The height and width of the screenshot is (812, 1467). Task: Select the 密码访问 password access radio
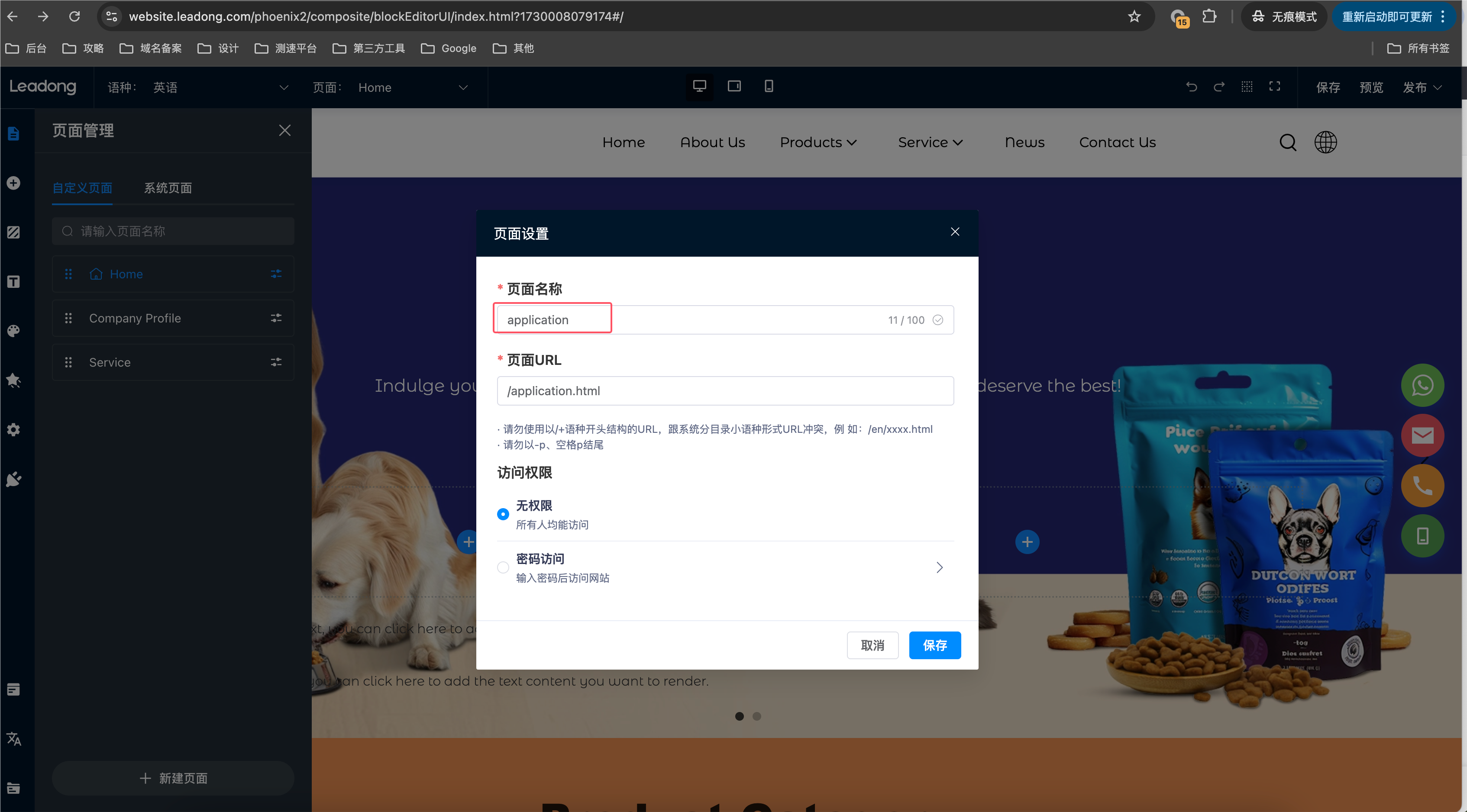[503, 567]
